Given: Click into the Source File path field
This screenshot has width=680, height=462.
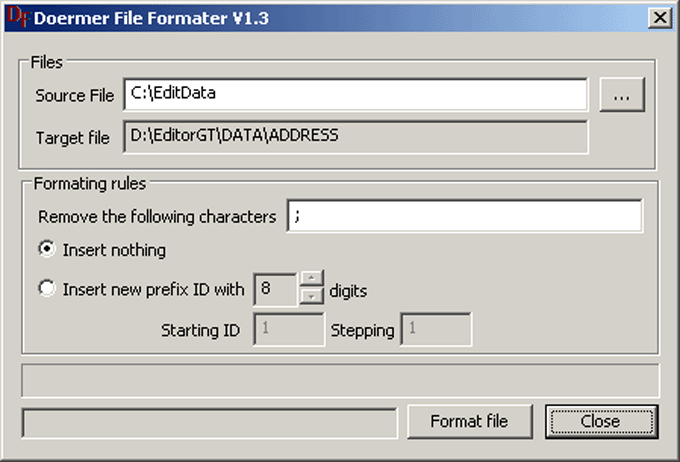Looking at the screenshot, I should [x=355, y=95].
